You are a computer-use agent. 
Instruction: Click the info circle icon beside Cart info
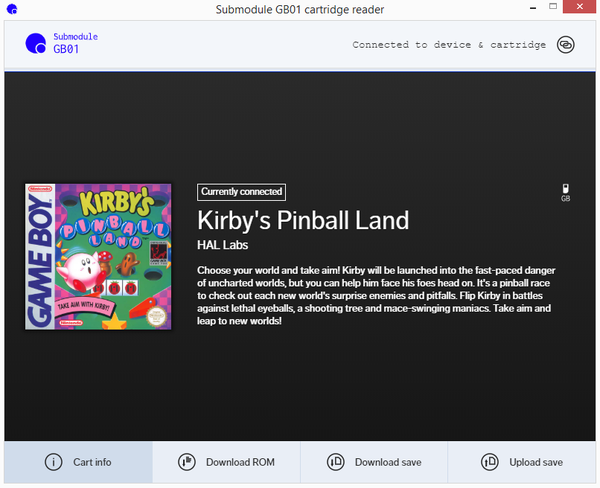pyautogui.click(x=53, y=462)
